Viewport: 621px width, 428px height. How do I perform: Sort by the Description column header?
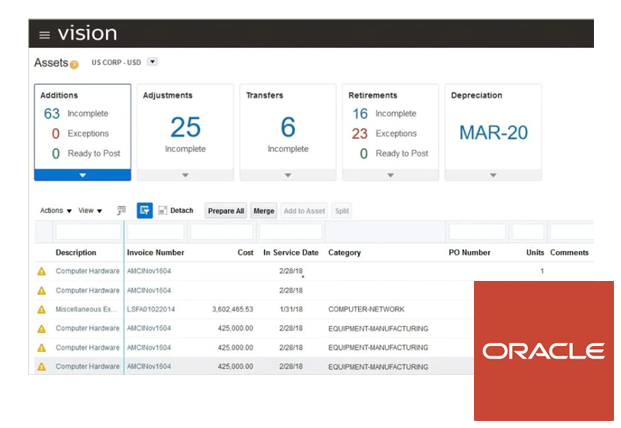point(76,253)
